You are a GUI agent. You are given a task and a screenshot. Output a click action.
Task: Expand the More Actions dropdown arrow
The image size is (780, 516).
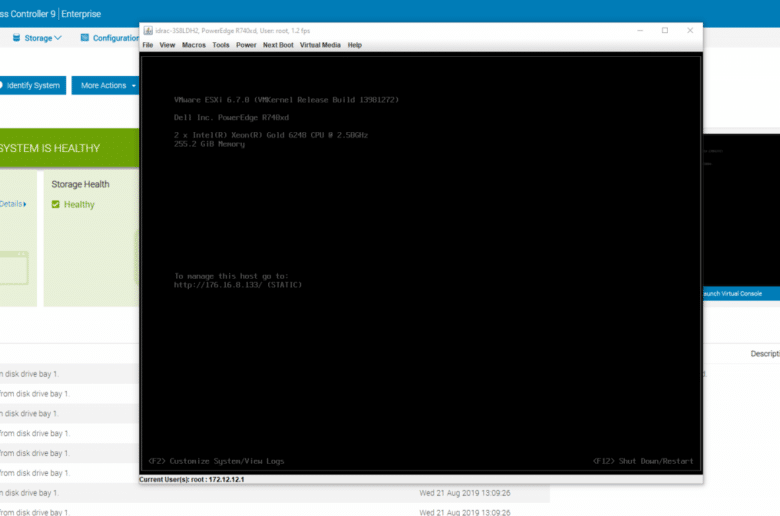[x=133, y=86]
